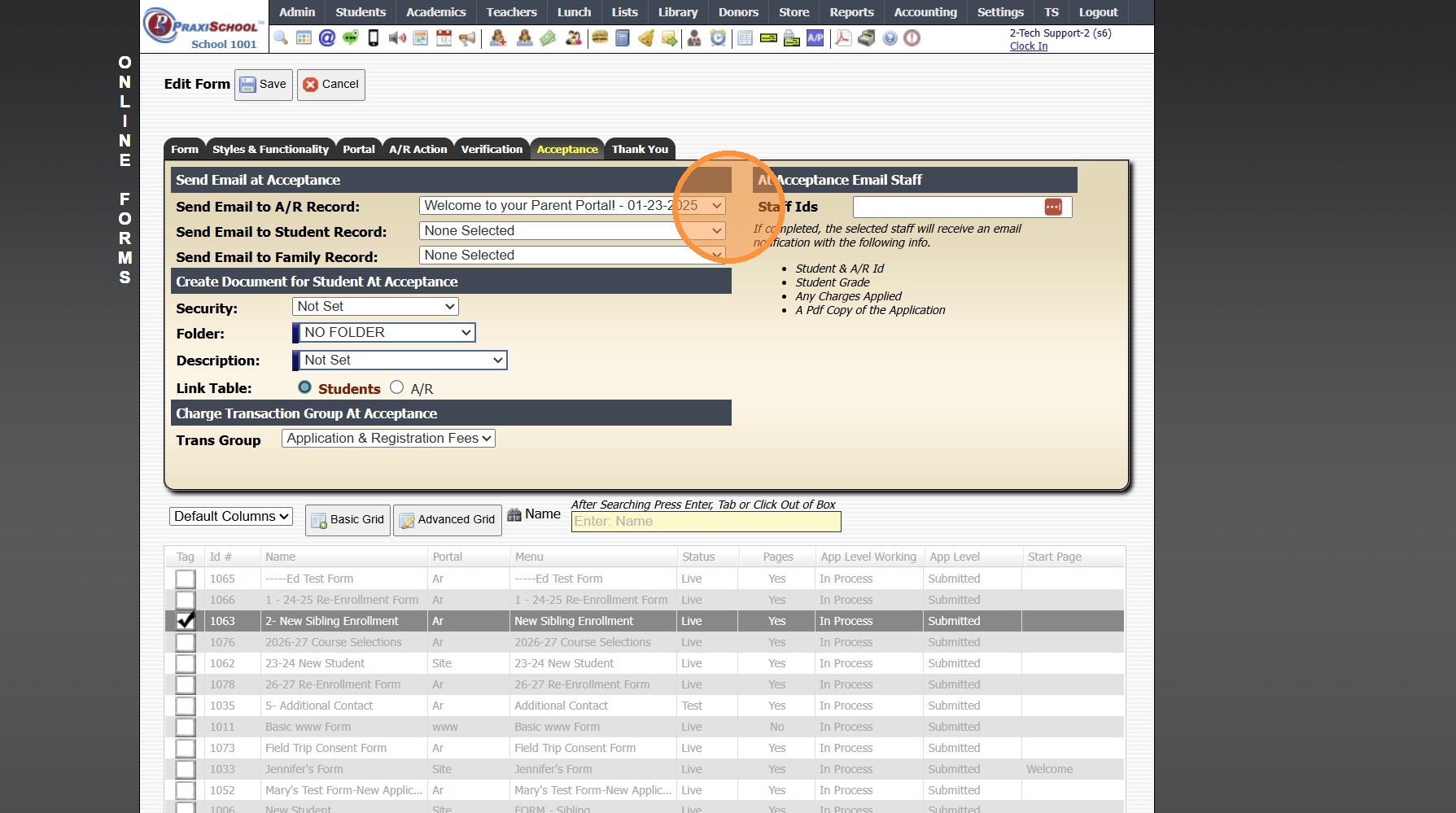
Task: Tick the checkbox for Field Trip Consent Form
Action: click(186, 748)
